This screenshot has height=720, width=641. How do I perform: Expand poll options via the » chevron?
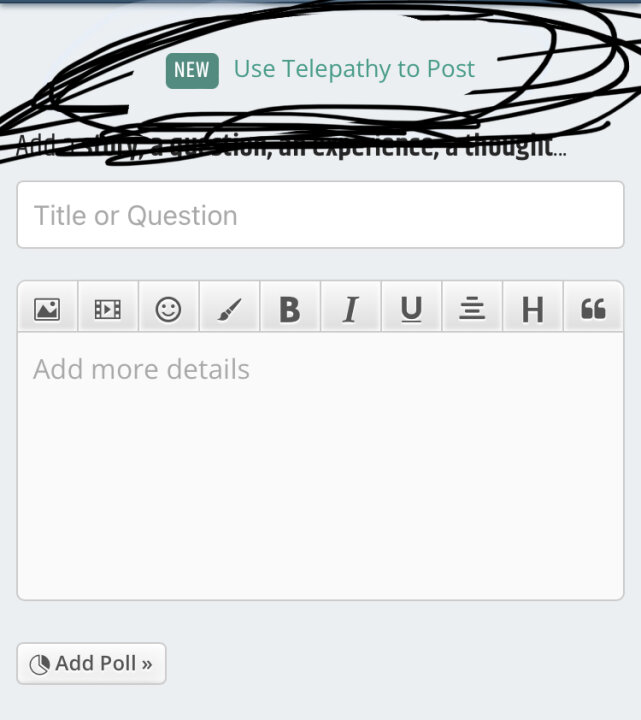point(147,664)
